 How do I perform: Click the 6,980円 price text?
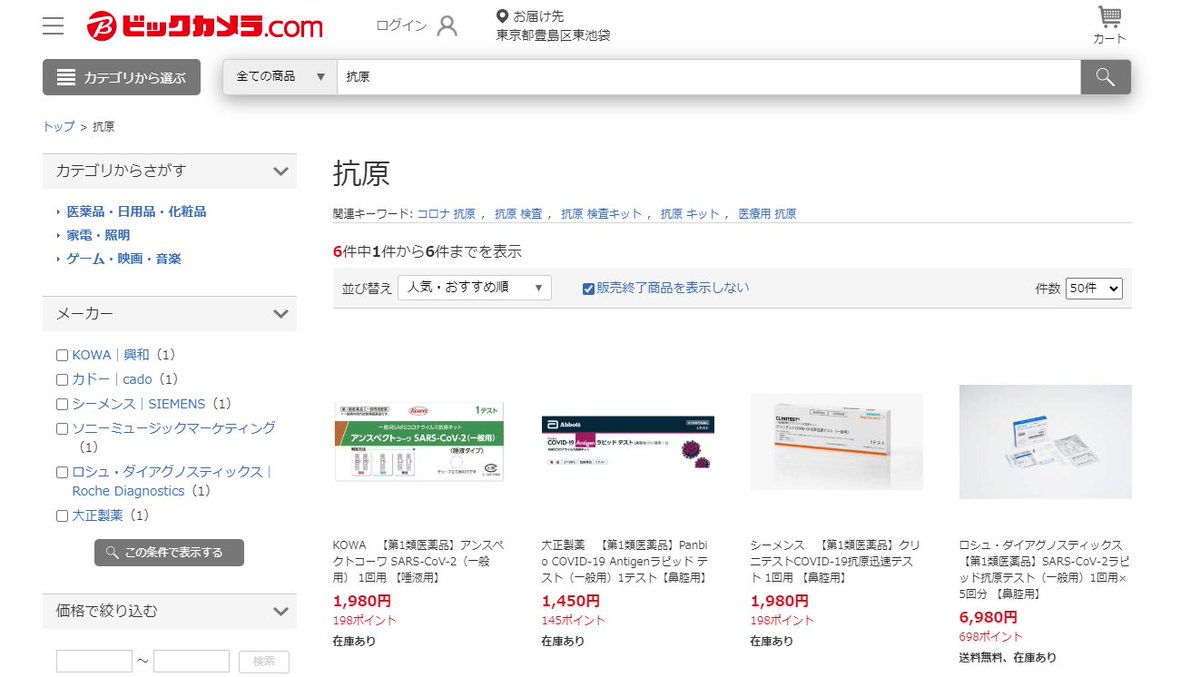988,618
